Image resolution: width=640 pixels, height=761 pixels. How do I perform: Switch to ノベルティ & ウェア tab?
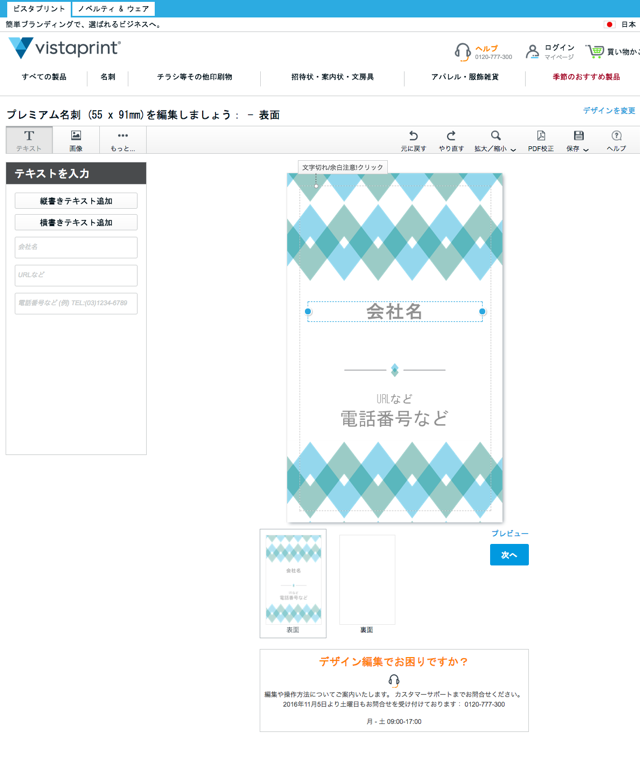(x=114, y=9)
